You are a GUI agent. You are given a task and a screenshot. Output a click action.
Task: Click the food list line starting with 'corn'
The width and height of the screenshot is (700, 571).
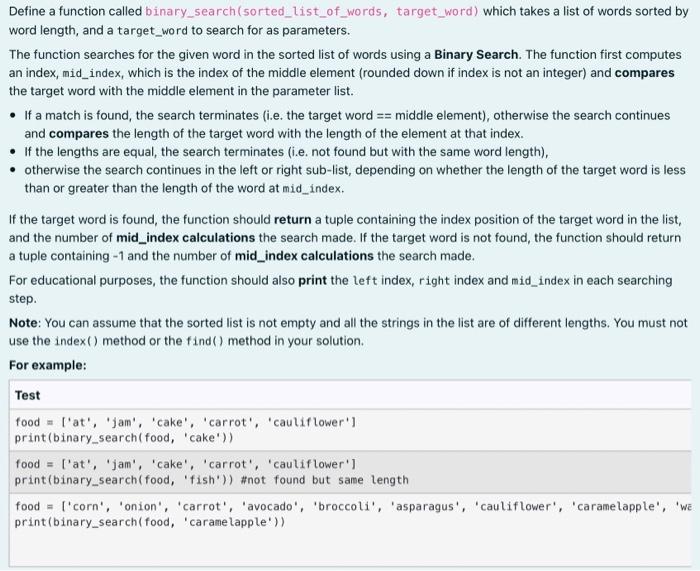click(353, 506)
